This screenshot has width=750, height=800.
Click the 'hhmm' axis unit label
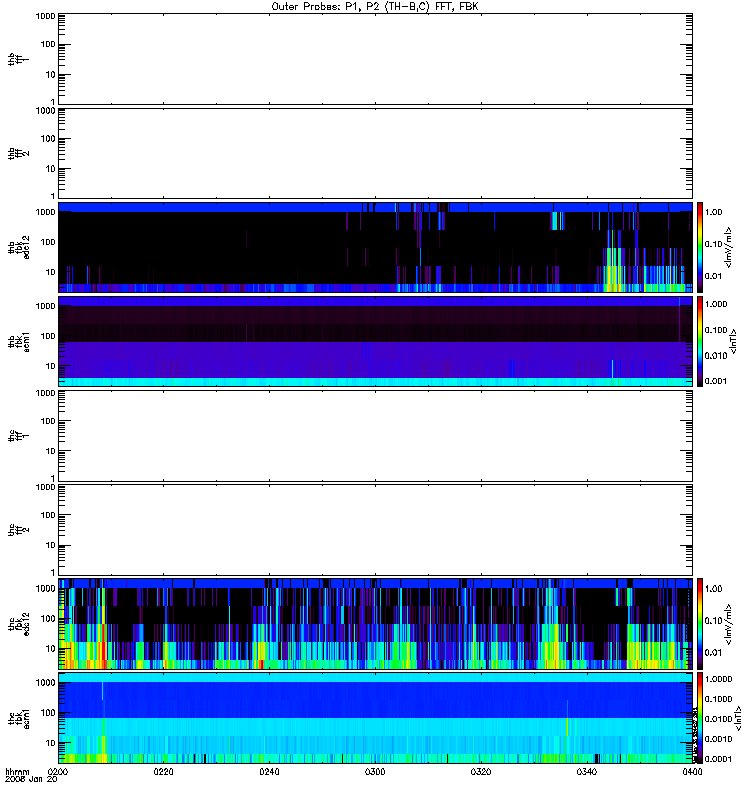tap(17, 772)
